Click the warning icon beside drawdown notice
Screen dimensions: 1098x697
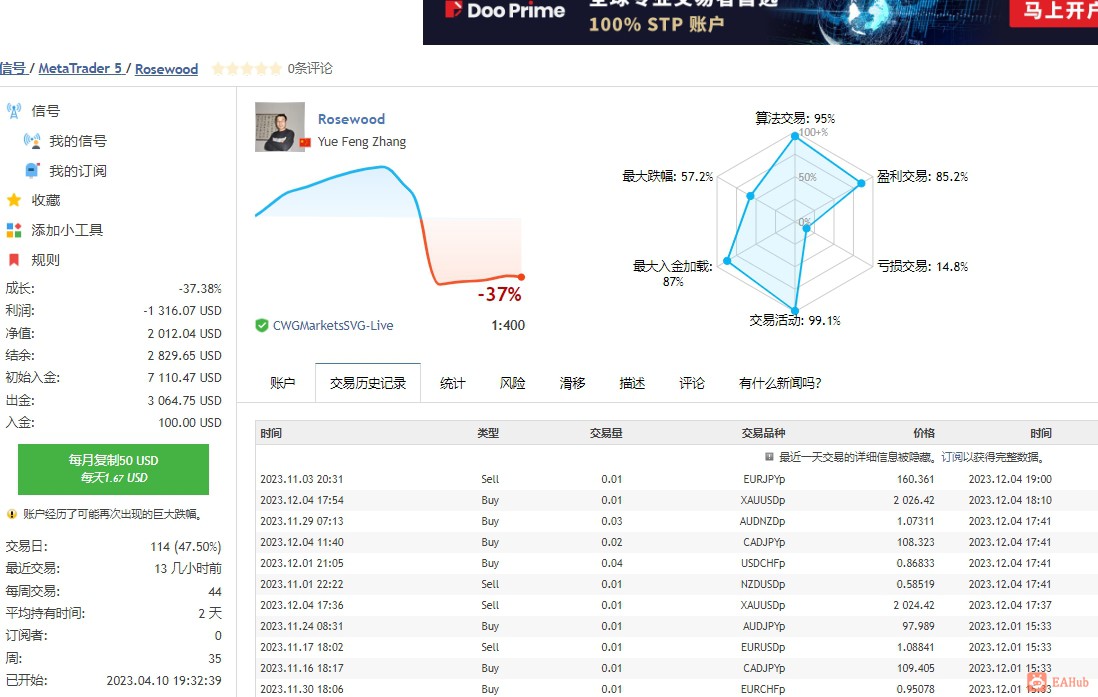point(11,514)
